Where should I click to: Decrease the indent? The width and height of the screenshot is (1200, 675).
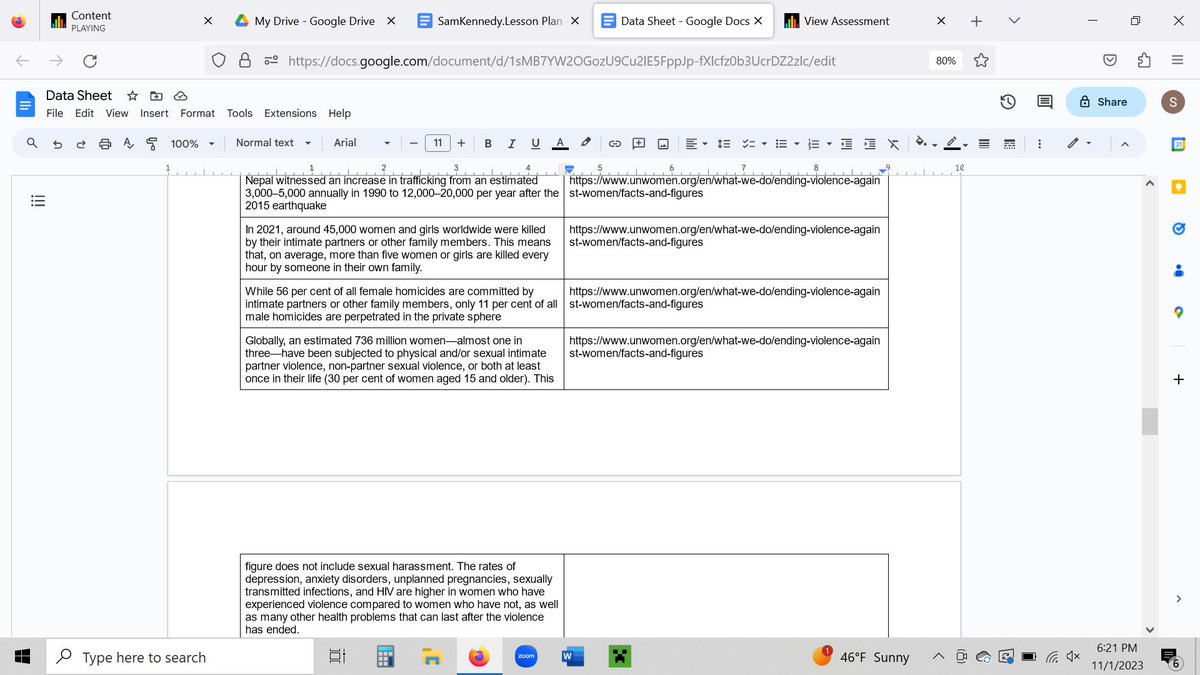pos(846,143)
